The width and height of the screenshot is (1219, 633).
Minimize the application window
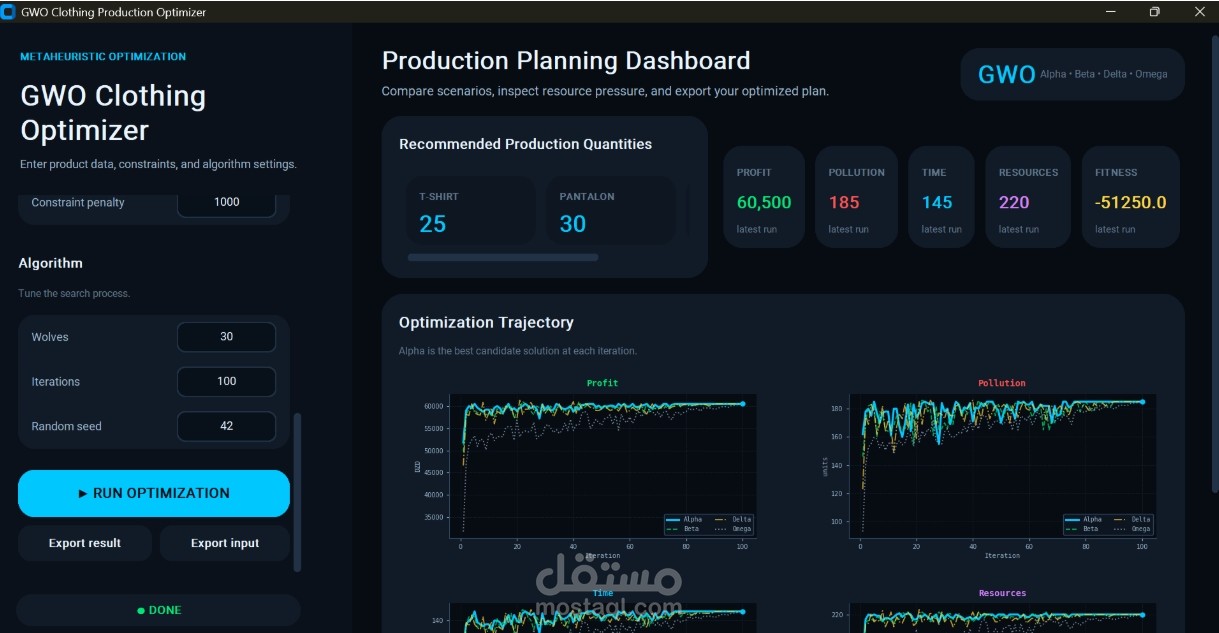(x=1111, y=12)
